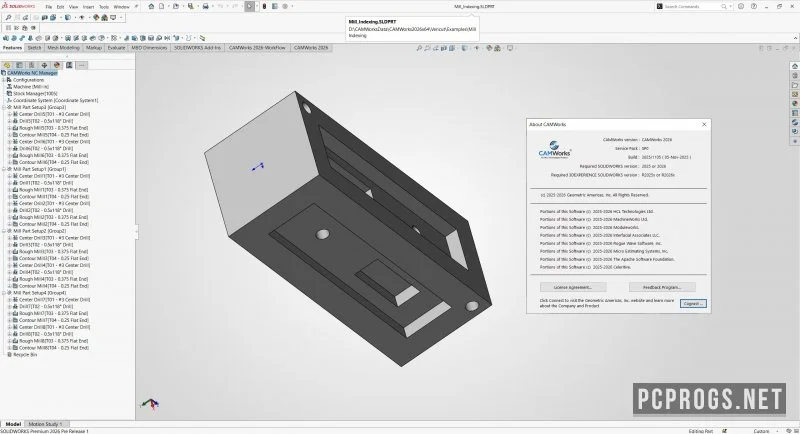
Task: Open the View Settings monitor icon in the heads-up toolbar
Action: coord(510,48)
